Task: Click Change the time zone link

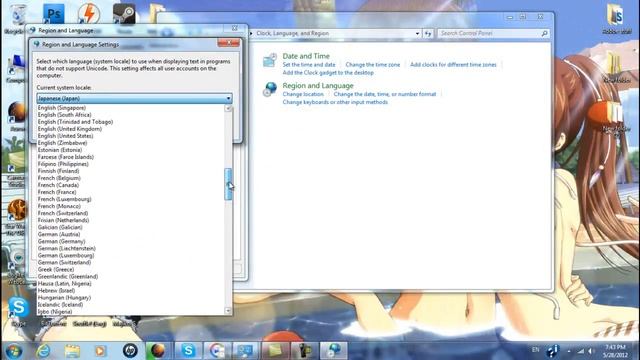Action: point(373,65)
